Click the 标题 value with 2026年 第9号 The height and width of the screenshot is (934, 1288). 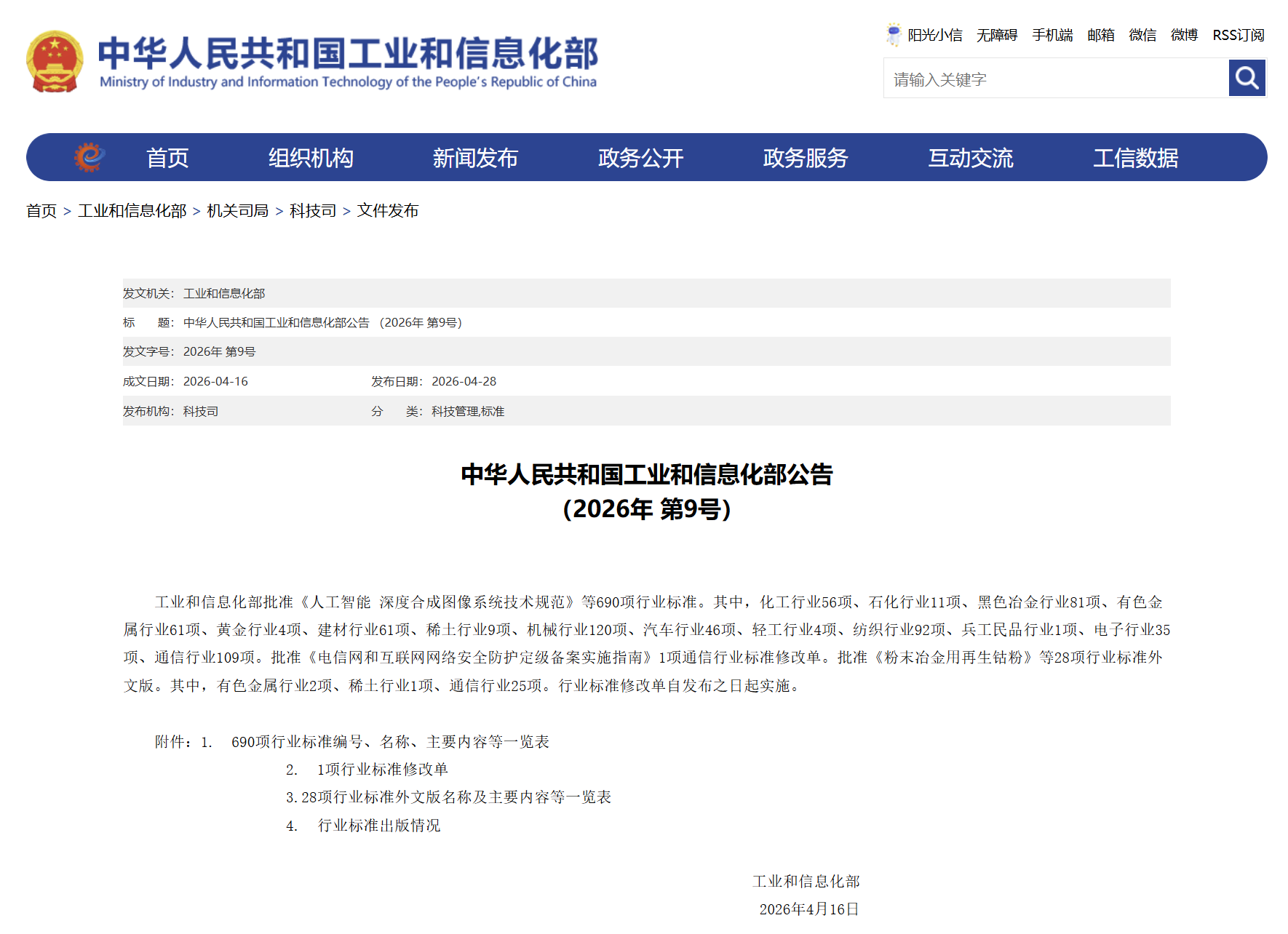[x=323, y=322]
